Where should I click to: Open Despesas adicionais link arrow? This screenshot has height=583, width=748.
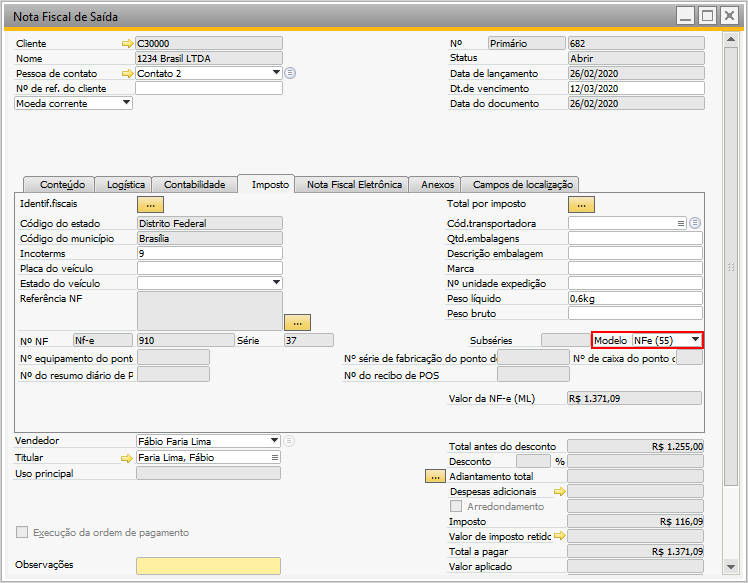(560, 491)
